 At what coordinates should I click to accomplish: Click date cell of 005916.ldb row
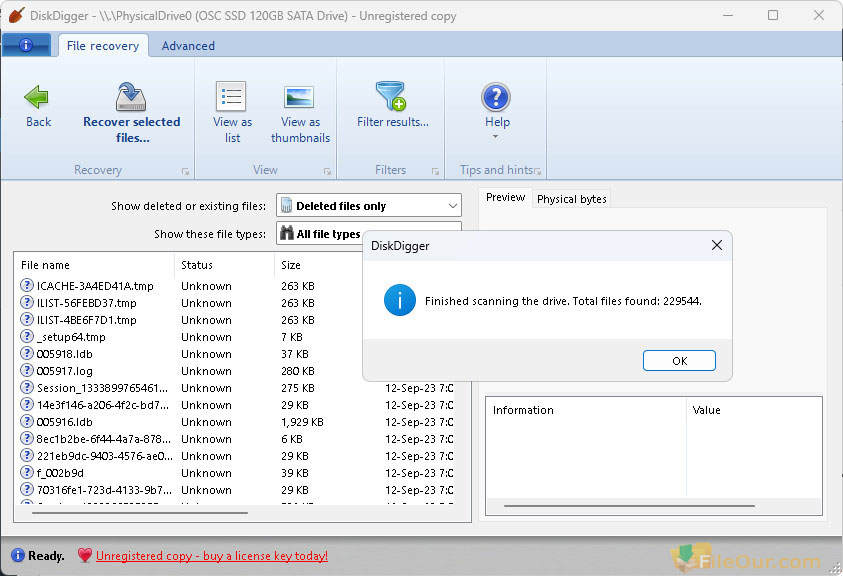click(419, 422)
